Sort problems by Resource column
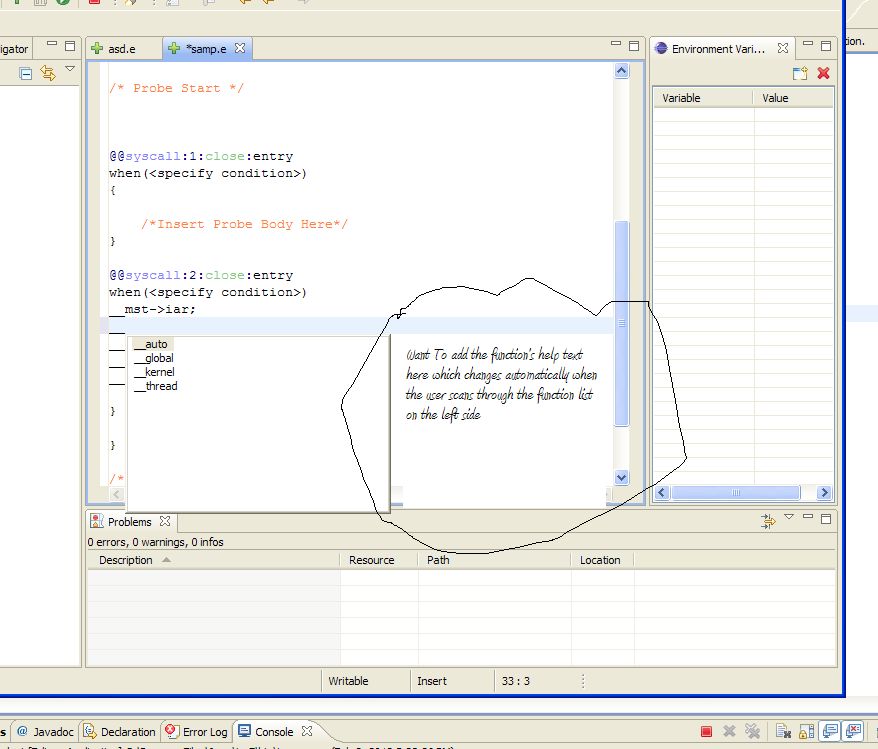The width and height of the screenshot is (878, 749). tap(379, 560)
